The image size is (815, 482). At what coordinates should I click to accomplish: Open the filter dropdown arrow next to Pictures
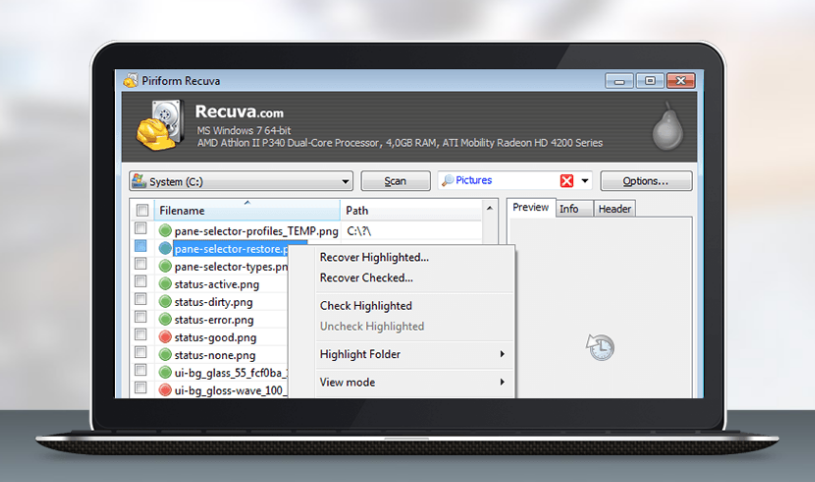[585, 181]
